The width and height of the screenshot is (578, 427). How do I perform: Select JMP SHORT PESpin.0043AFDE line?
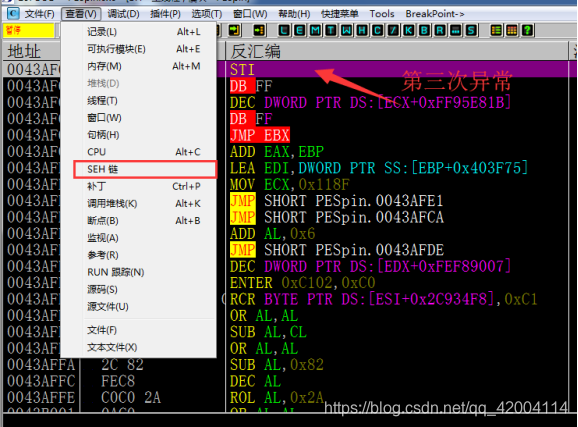point(337,250)
